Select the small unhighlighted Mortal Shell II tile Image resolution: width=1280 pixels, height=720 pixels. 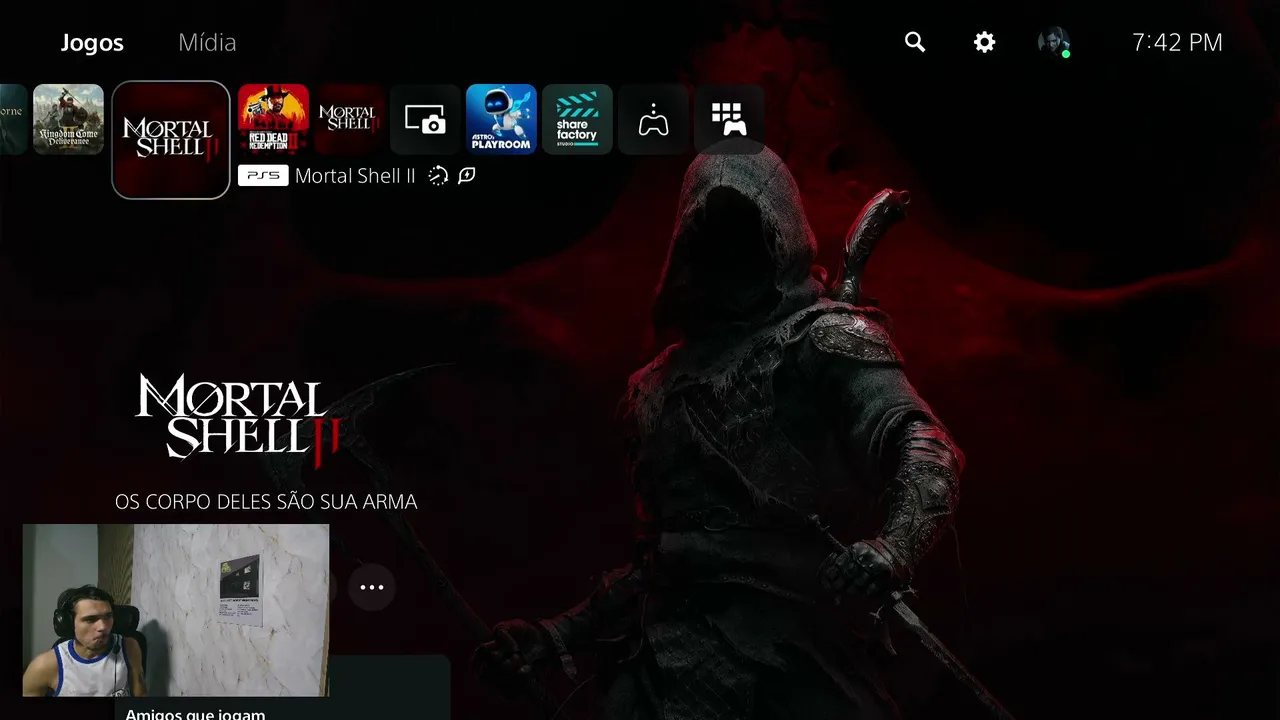pyautogui.click(x=349, y=119)
